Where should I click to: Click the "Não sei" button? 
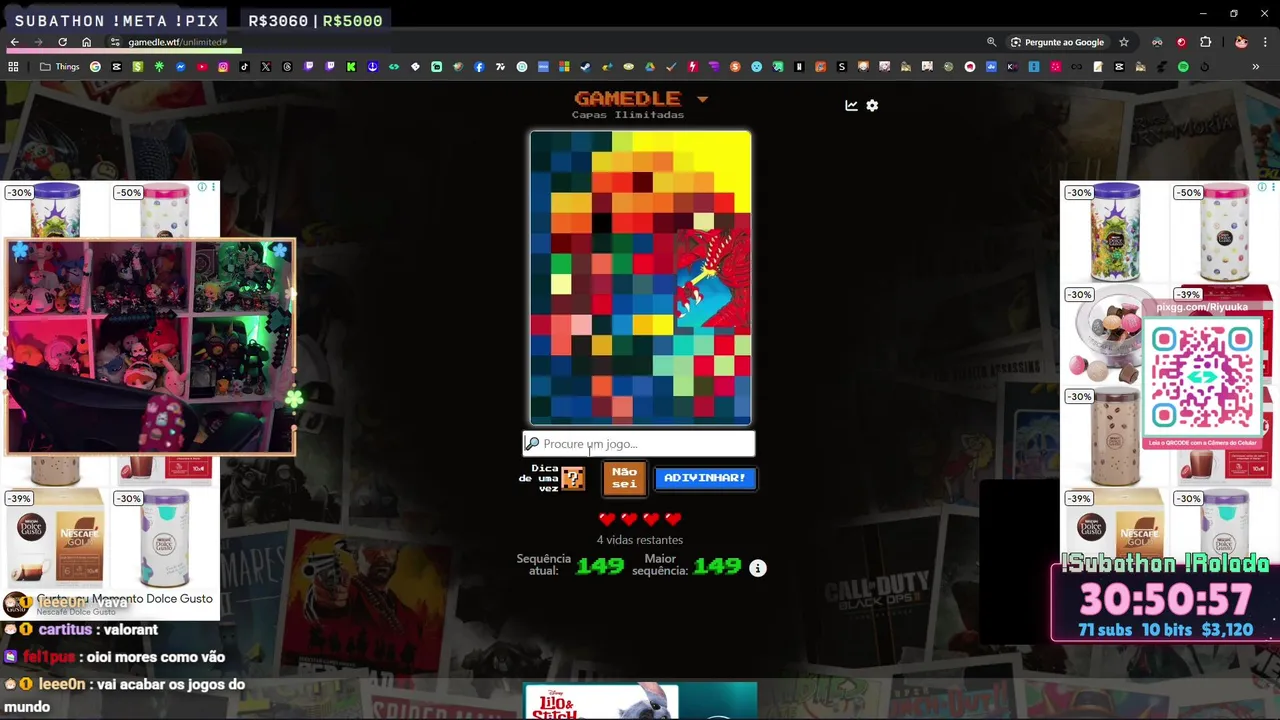tap(624, 478)
